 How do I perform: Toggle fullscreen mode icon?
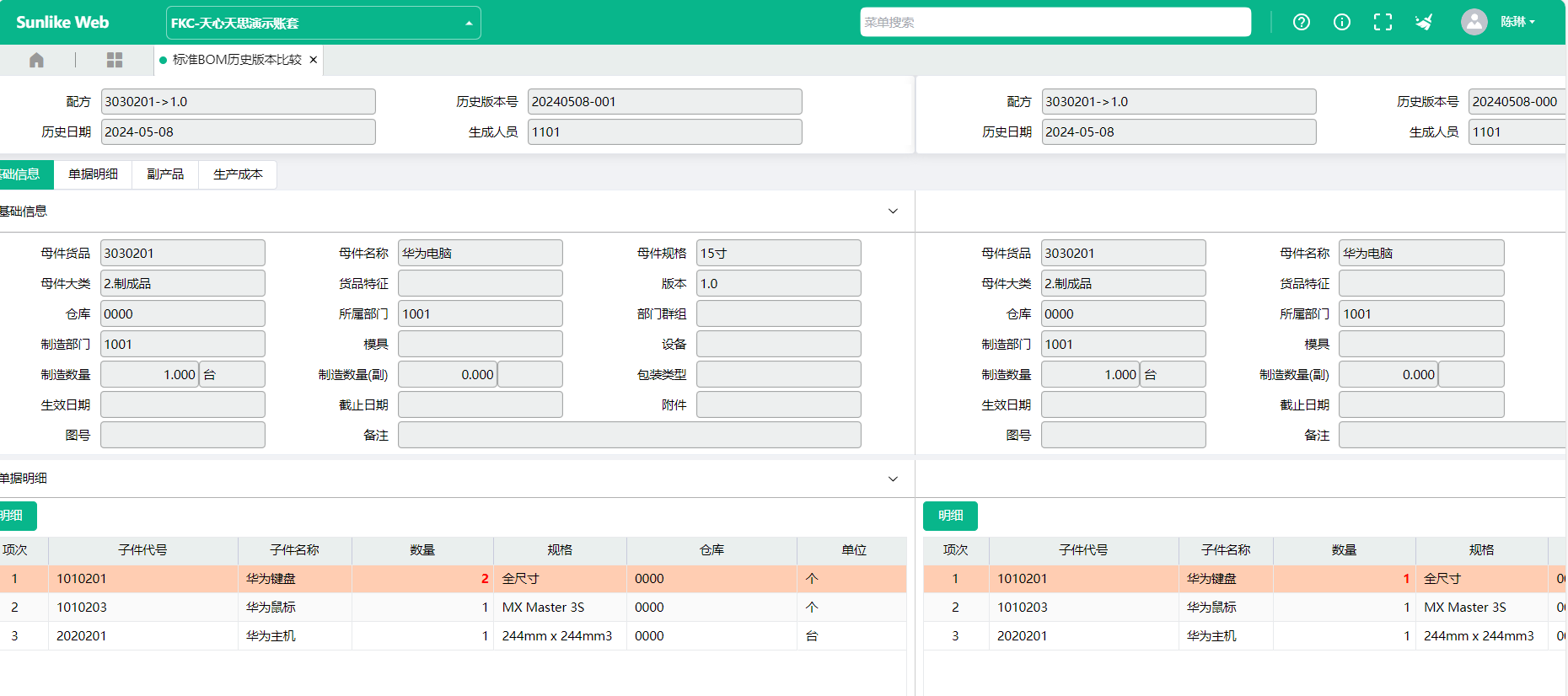[x=1383, y=23]
